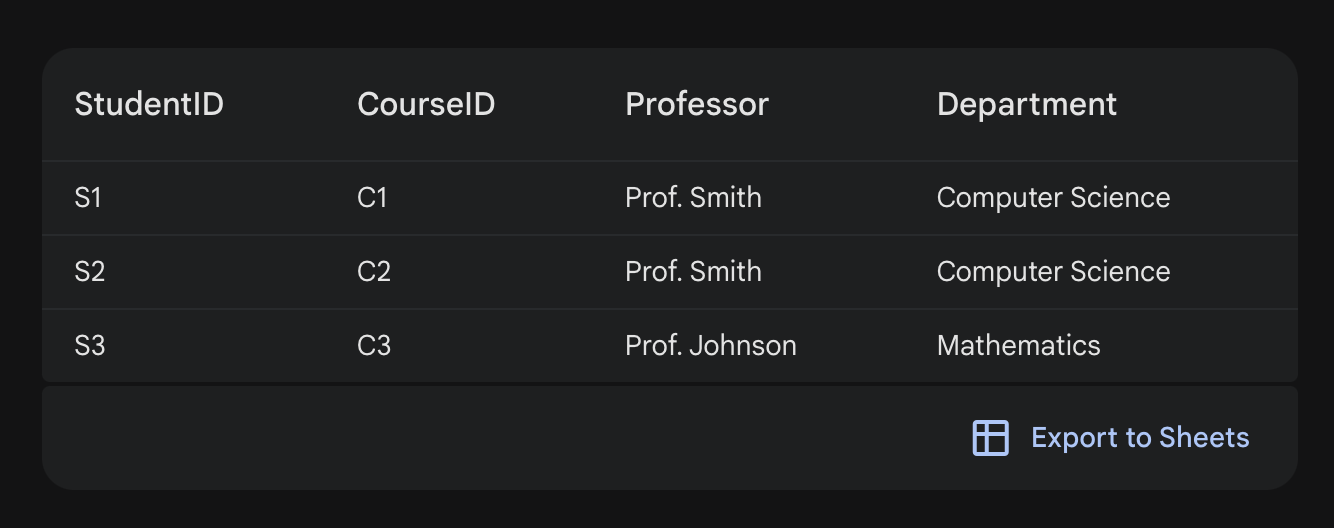1334x528 pixels.
Task: Click the Export to Sheets table icon
Action: pyautogui.click(x=990, y=438)
